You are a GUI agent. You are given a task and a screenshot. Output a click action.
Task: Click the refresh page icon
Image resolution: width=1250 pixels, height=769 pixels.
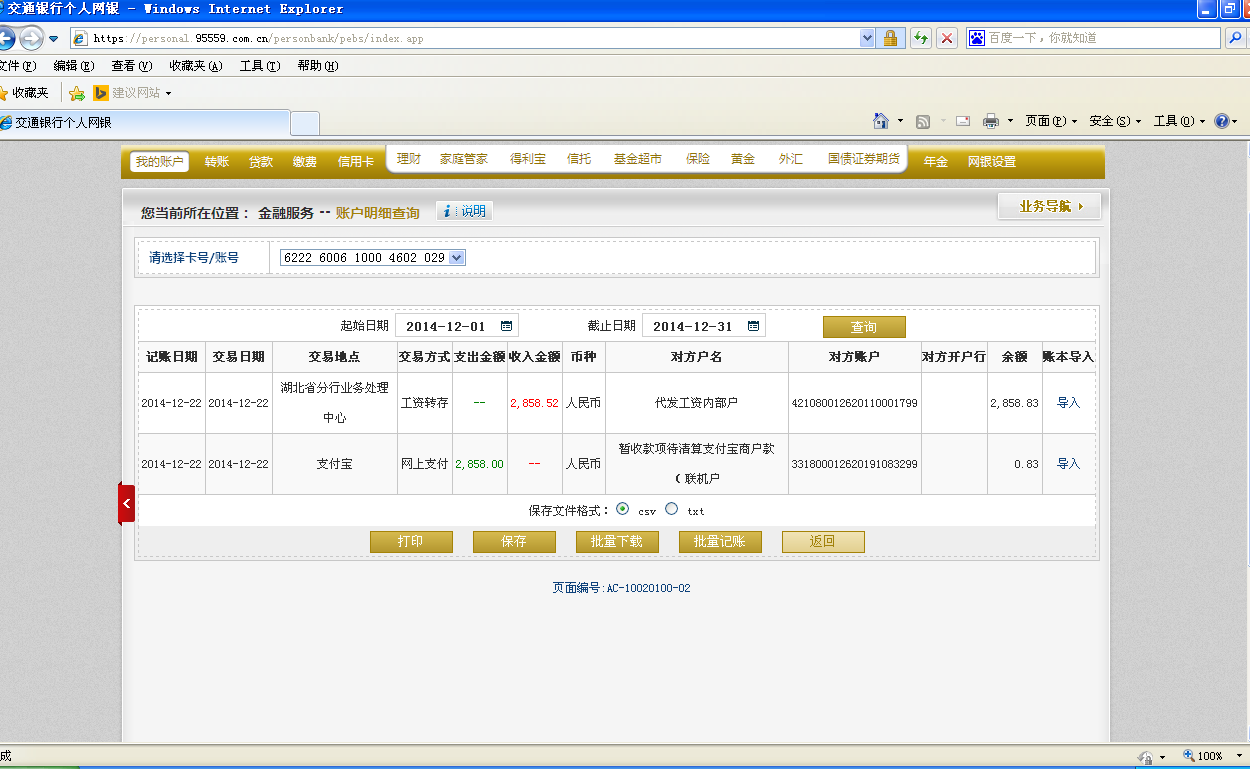pyautogui.click(x=920, y=38)
